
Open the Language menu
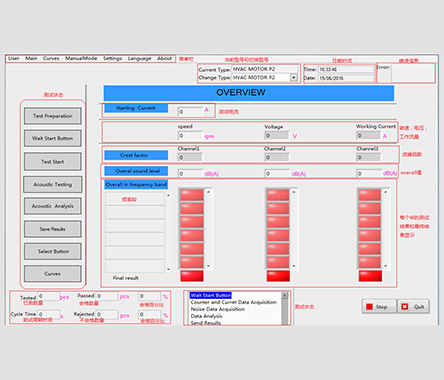pos(140,58)
